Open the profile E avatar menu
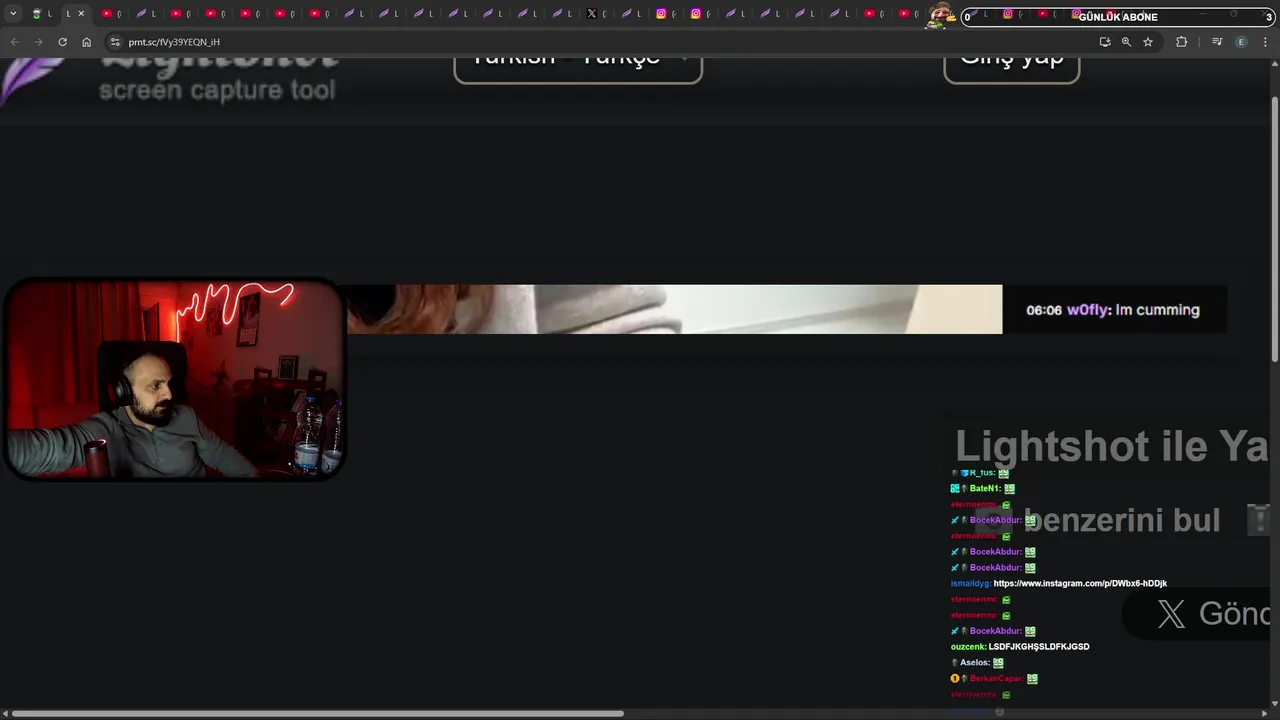The width and height of the screenshot is (1280, 720). (1241, 42)
